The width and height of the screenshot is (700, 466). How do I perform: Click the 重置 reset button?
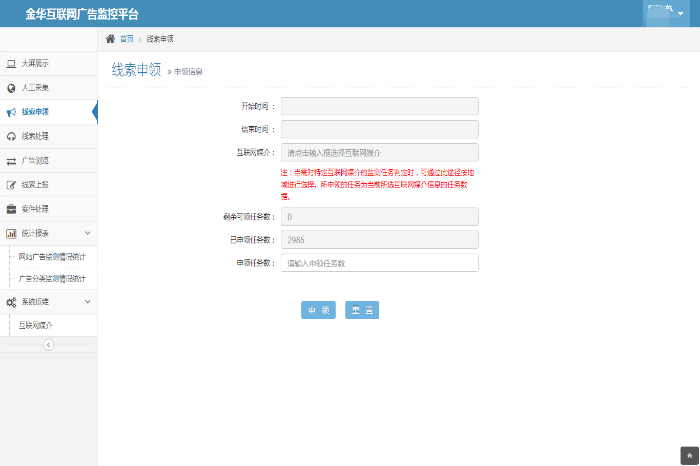click(362, 310)
